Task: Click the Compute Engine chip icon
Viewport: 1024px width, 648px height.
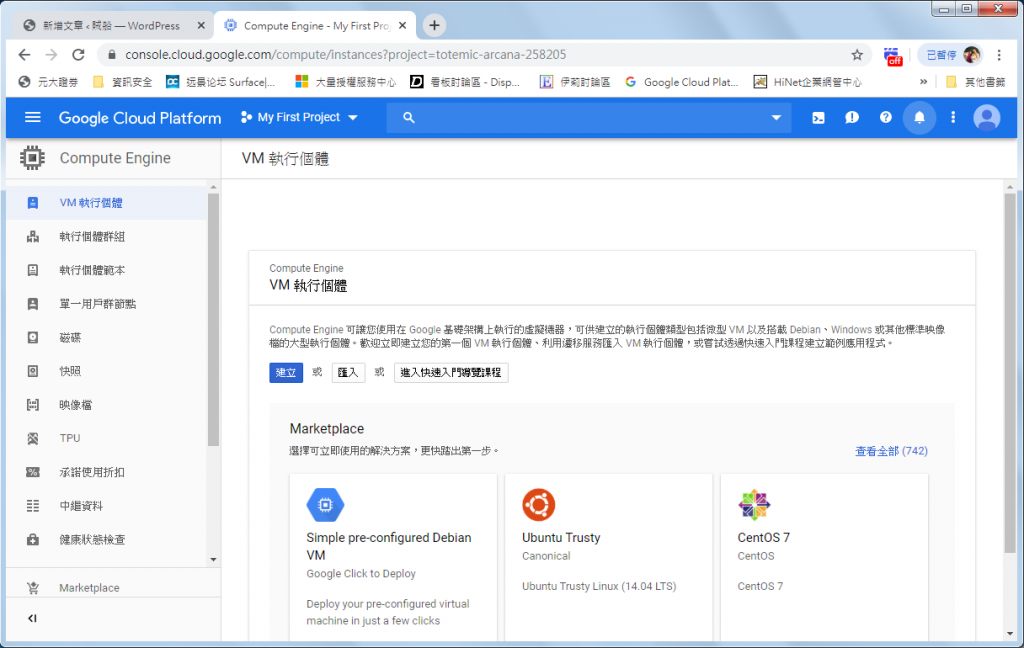Action: click(32, 158)
